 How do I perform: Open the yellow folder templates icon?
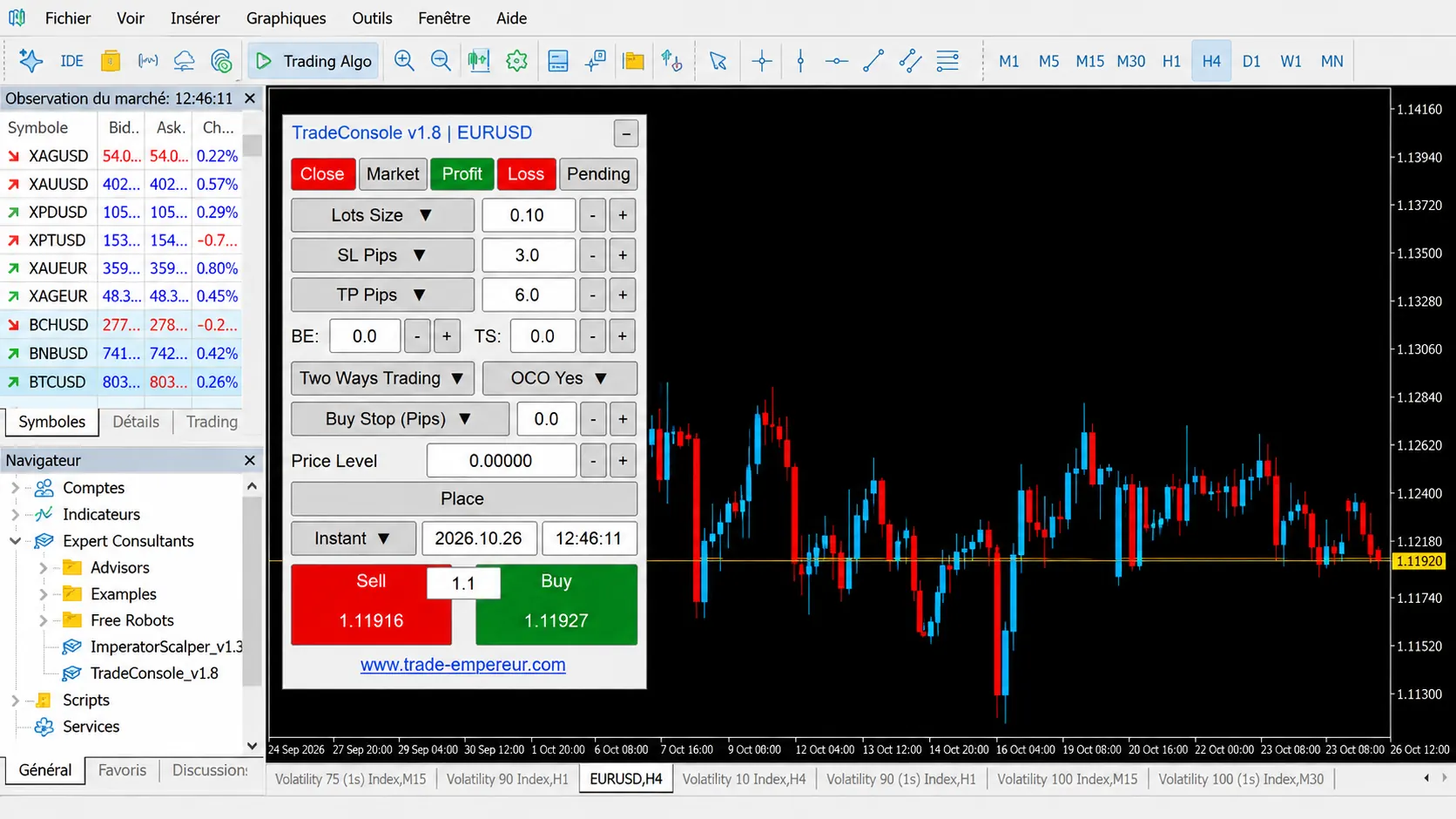click(634, 61)
